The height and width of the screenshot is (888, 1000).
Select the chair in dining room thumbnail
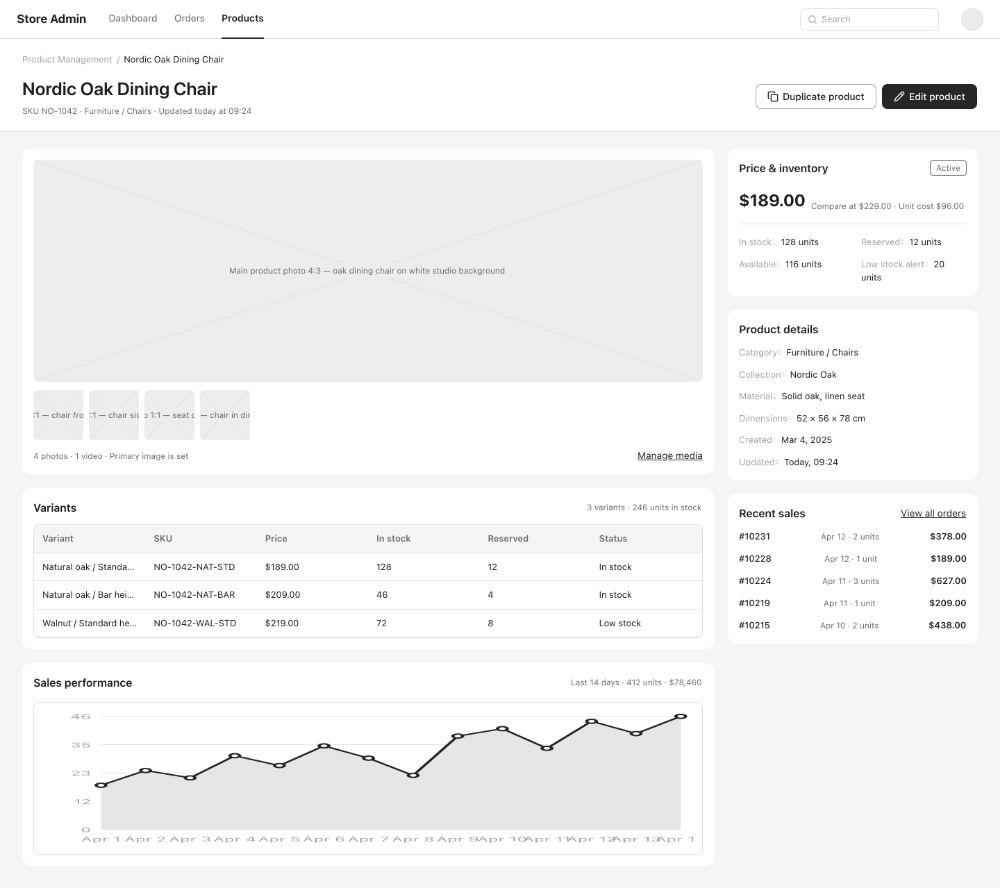pyautogui.click(x=224, y=415)
